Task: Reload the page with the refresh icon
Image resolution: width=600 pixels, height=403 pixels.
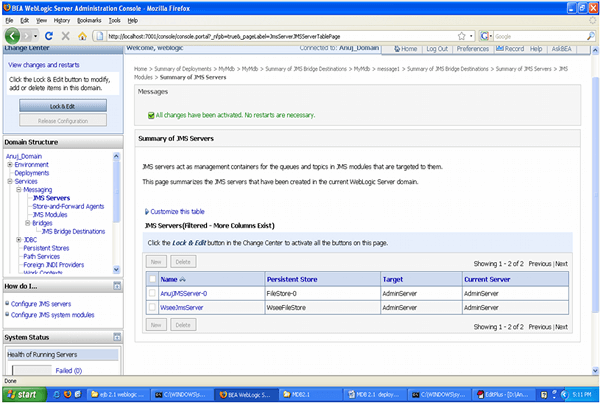Action: [x=48, y=34]
